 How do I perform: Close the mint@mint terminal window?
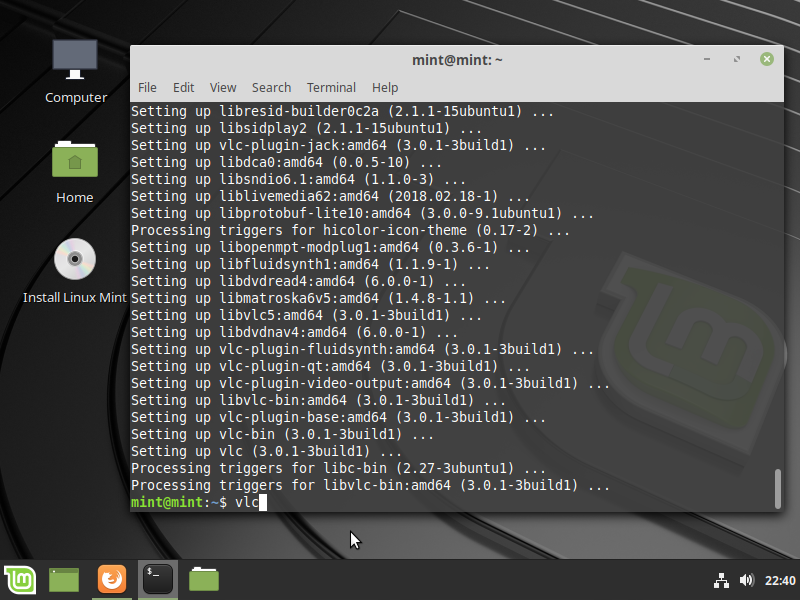[x=766, y=59]
